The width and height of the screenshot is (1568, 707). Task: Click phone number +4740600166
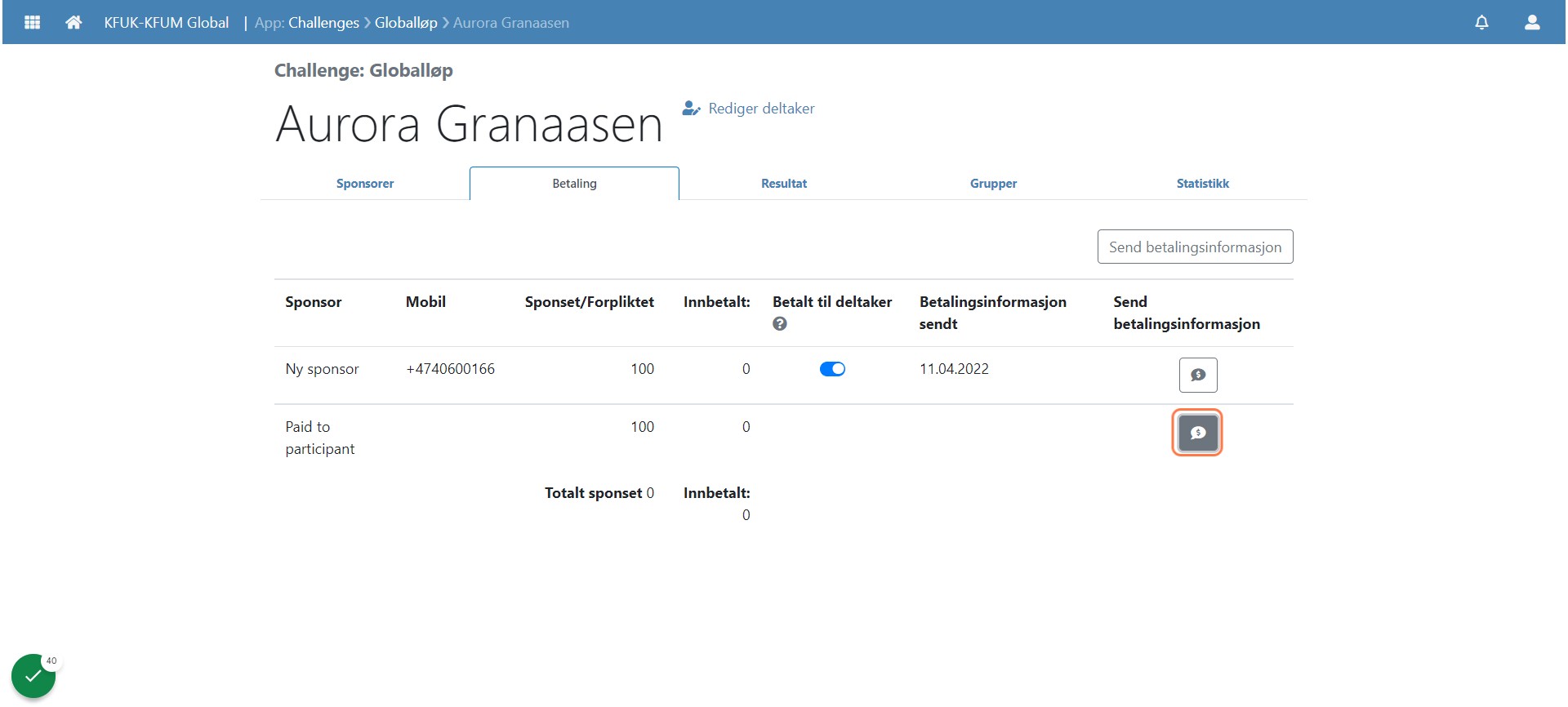coord(450,369)
